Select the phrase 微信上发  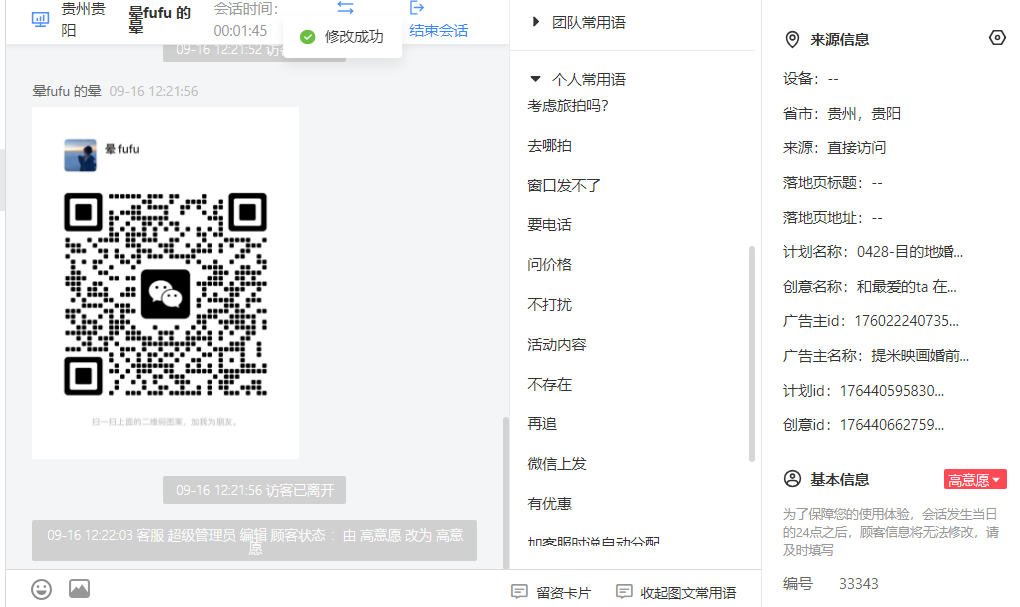pos(556,464)
